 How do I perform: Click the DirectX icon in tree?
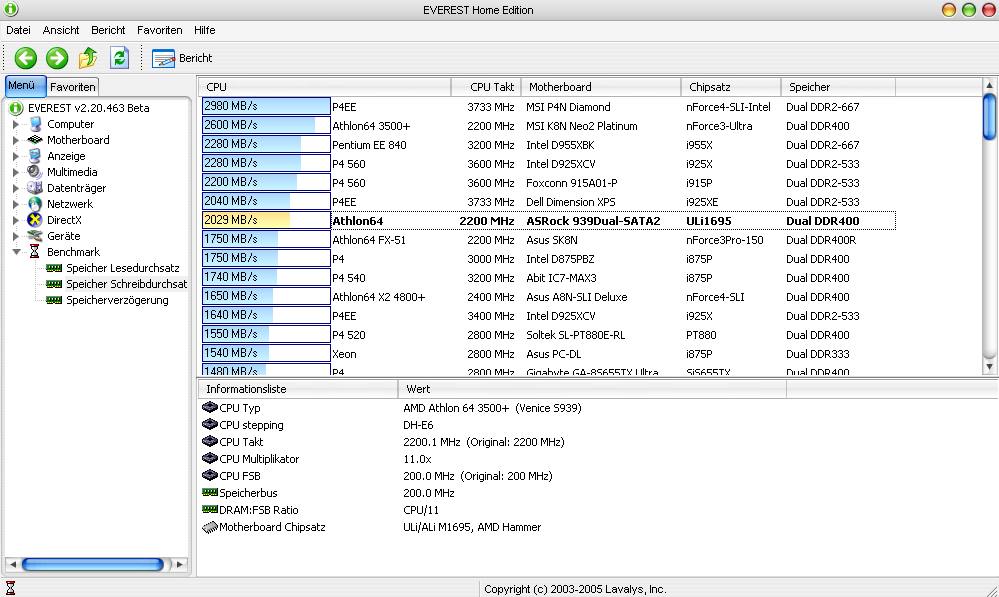pyautogui.click(x=35, y=220)
